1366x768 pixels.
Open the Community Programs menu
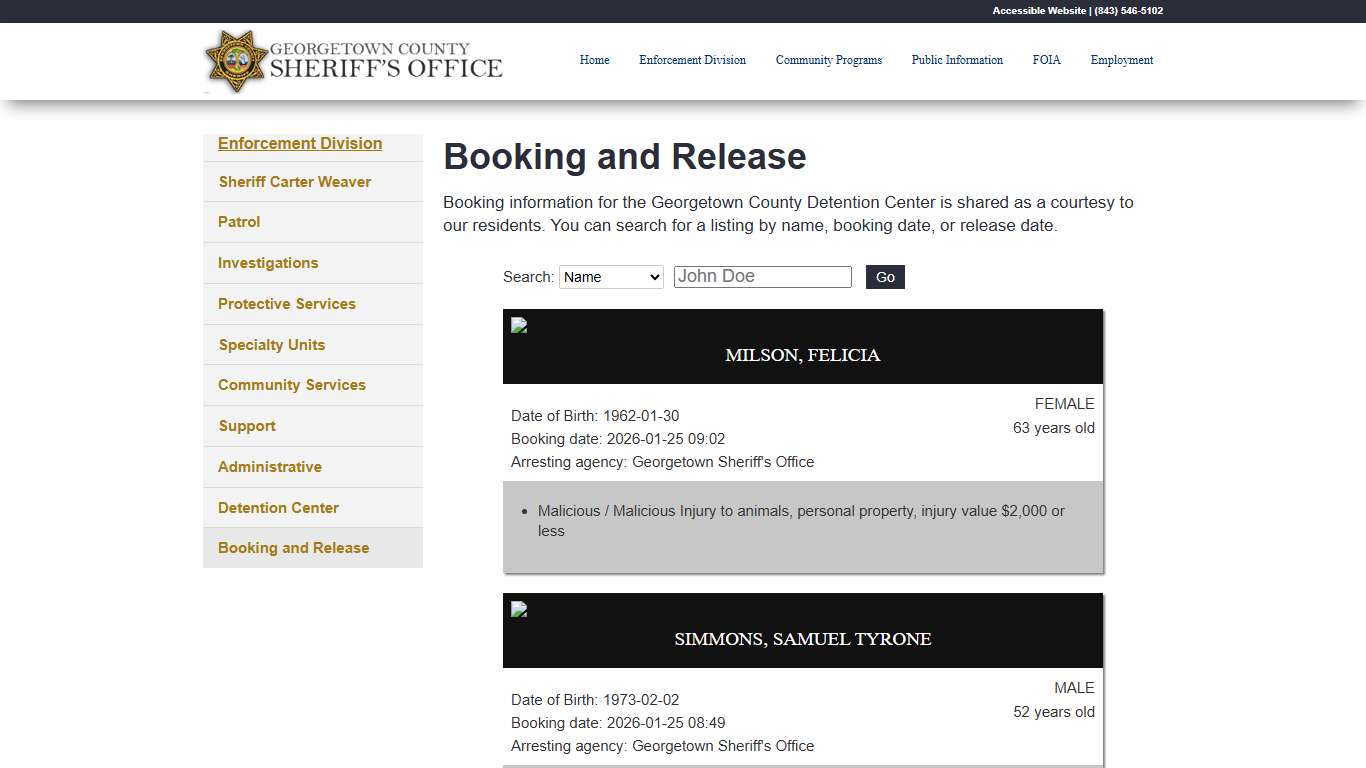tap(829, 60)
